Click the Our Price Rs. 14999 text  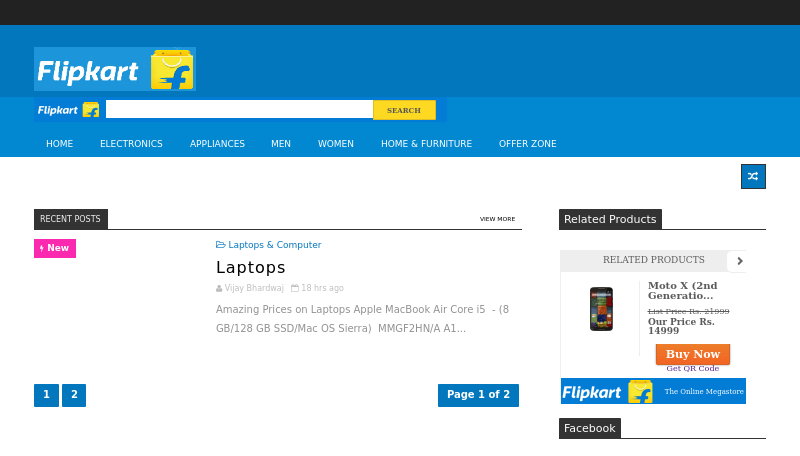[681, 326]
